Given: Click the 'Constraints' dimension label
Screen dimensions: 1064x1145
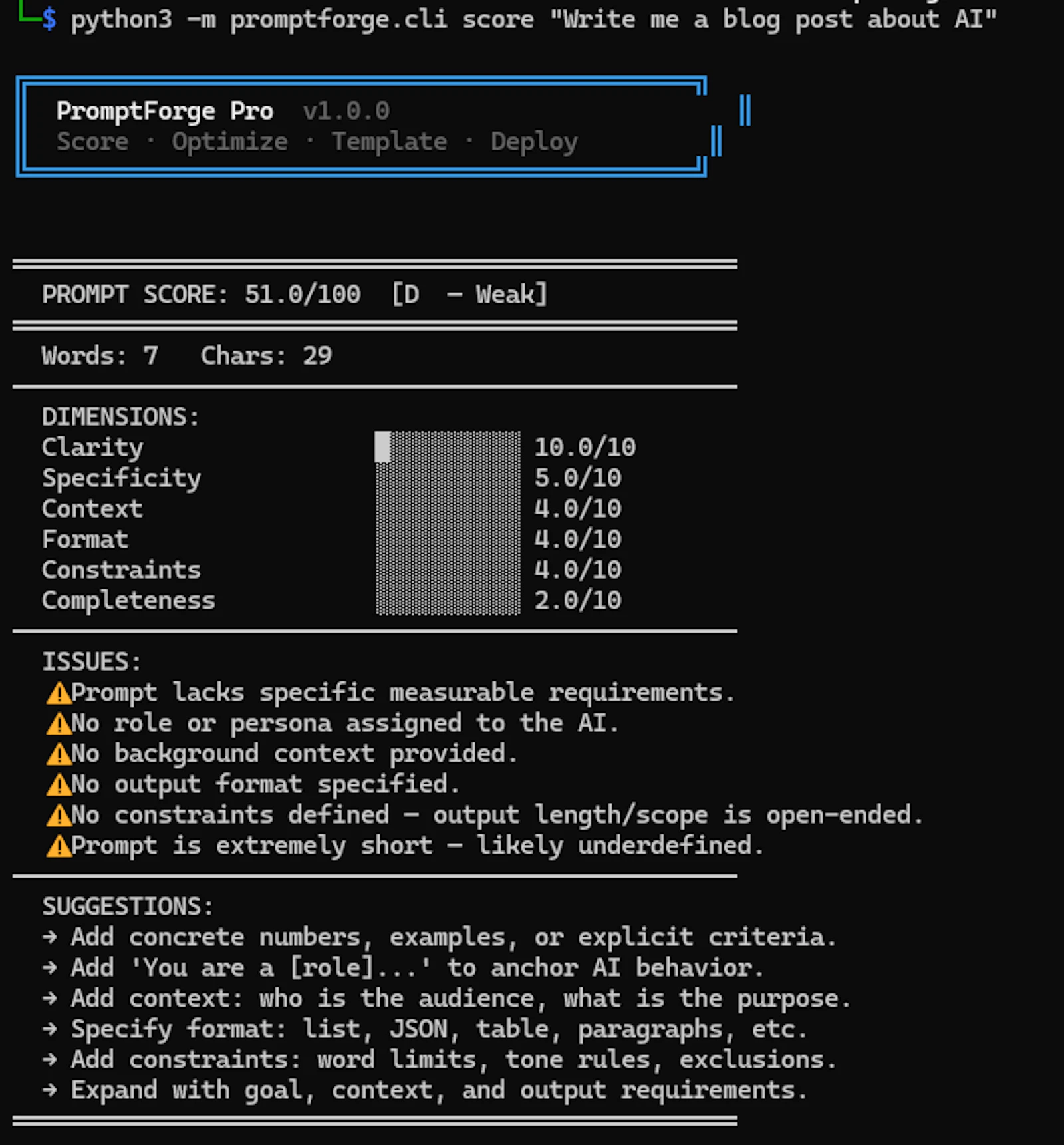Looking at the screenshot, I should (121, 570).
